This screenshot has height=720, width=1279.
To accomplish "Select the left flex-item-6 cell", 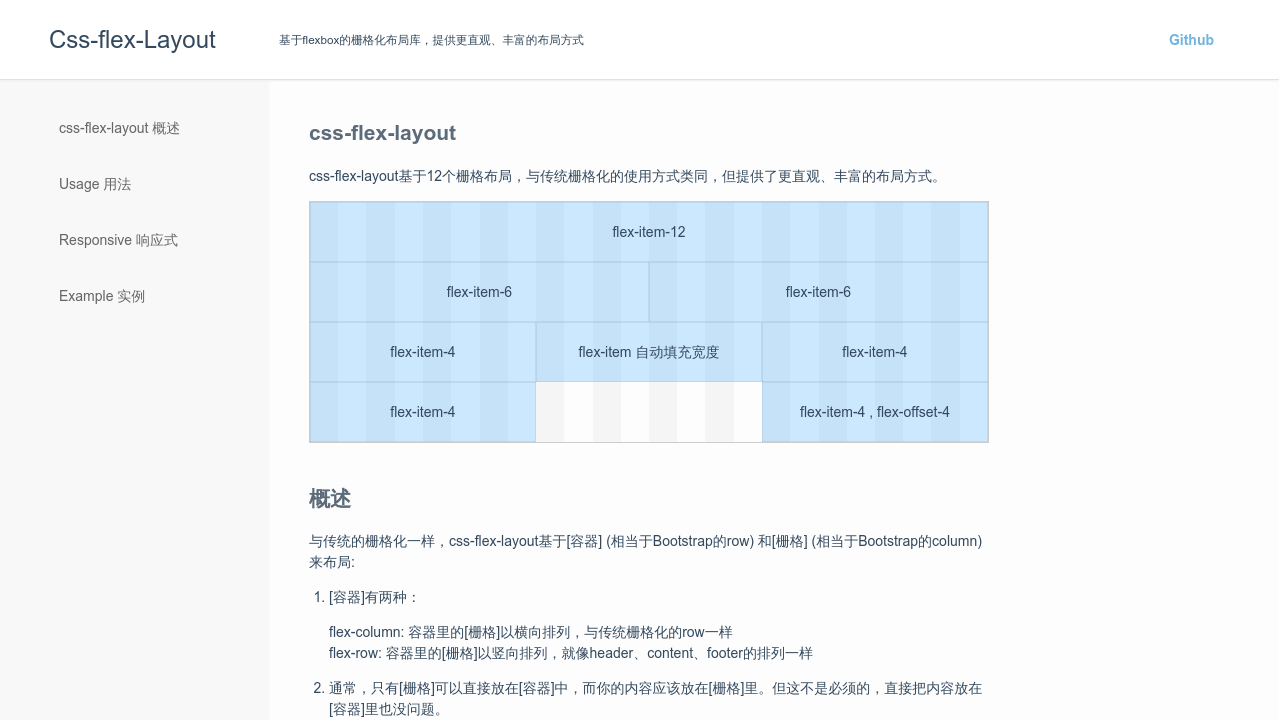I will 479,292.
